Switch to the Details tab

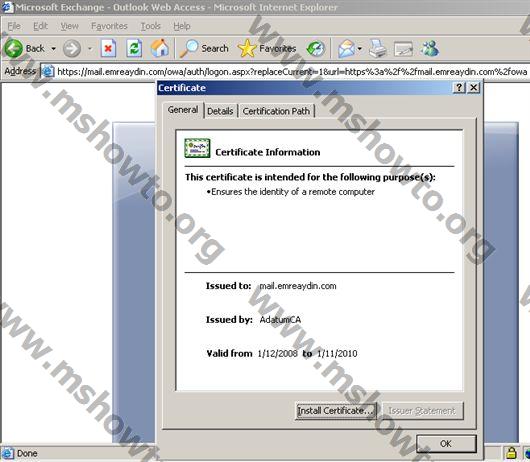tap(220, 111)
